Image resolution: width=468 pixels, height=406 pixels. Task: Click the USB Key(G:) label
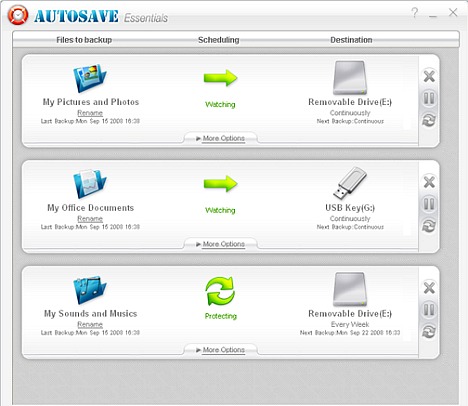350,208
